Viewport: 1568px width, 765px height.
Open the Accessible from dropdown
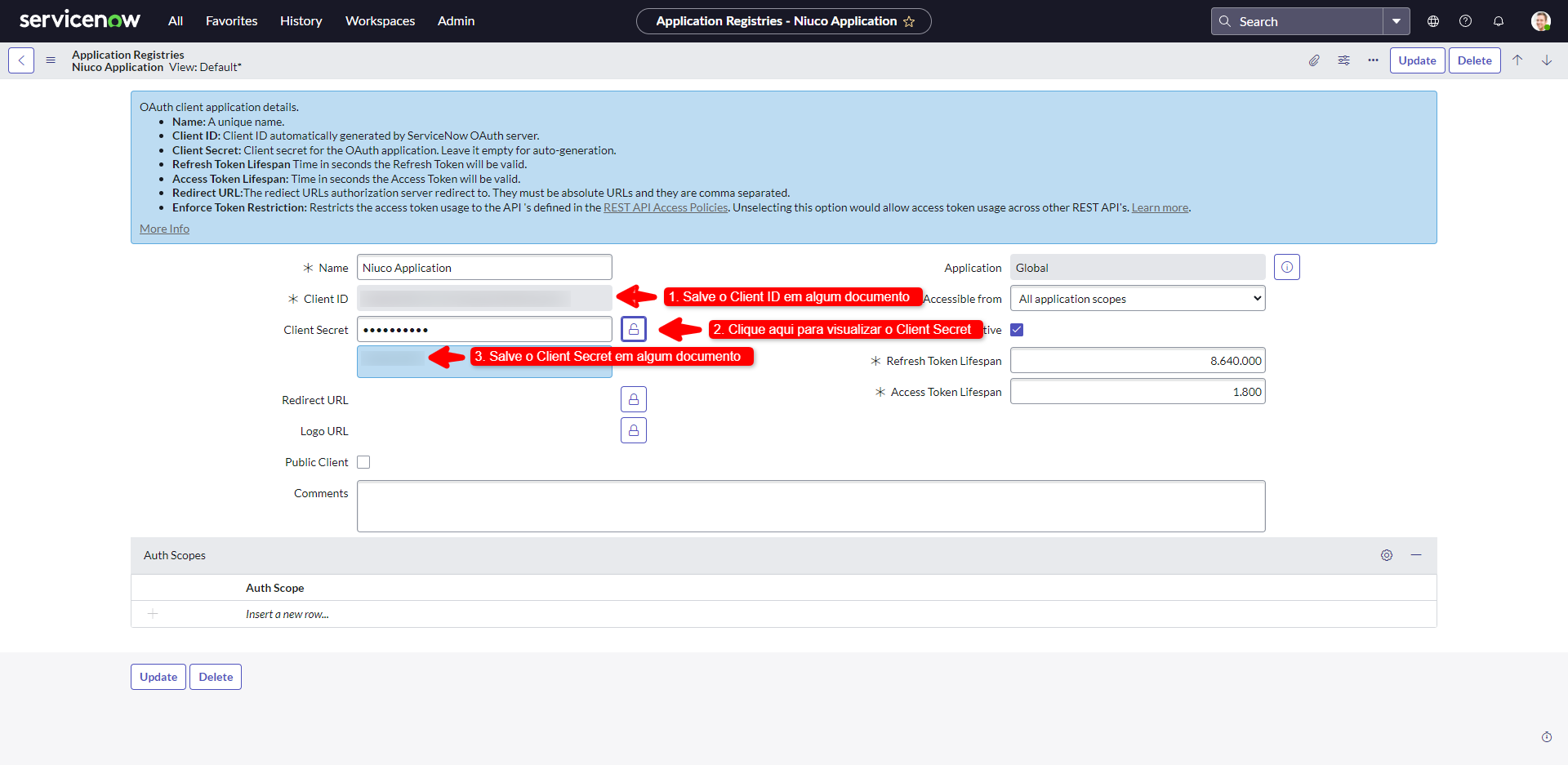coord(1138,299)
